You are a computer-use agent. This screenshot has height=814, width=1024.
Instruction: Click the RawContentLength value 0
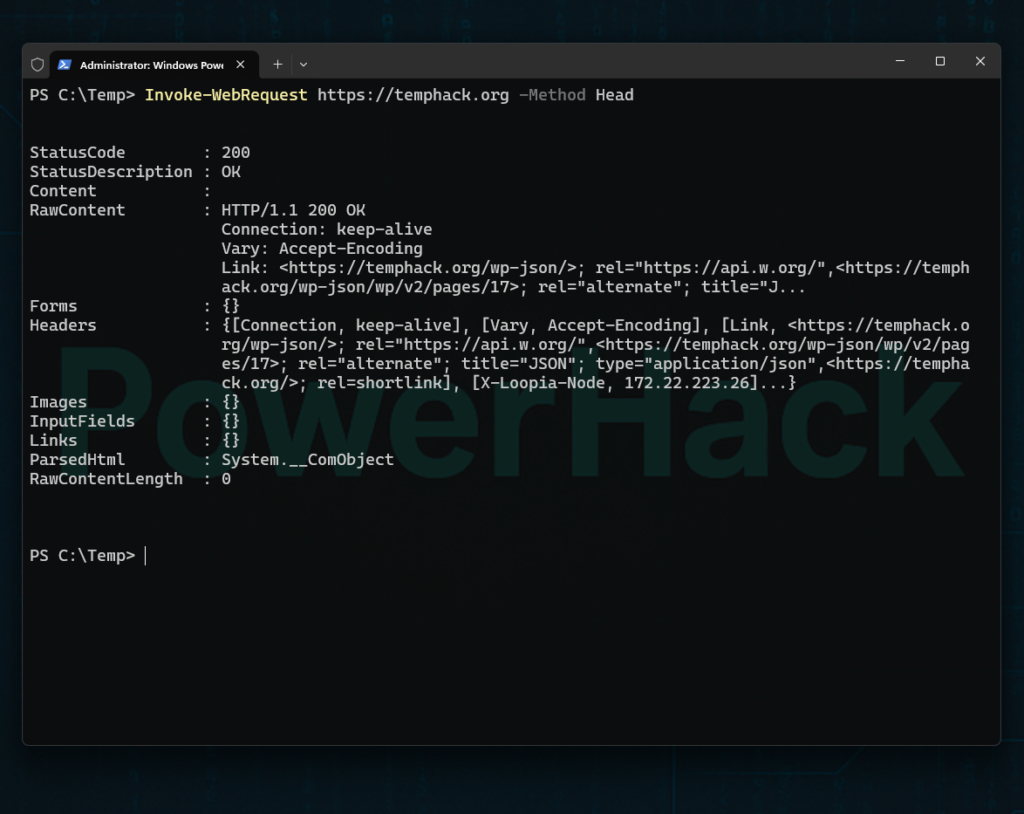tap(226, 479)
